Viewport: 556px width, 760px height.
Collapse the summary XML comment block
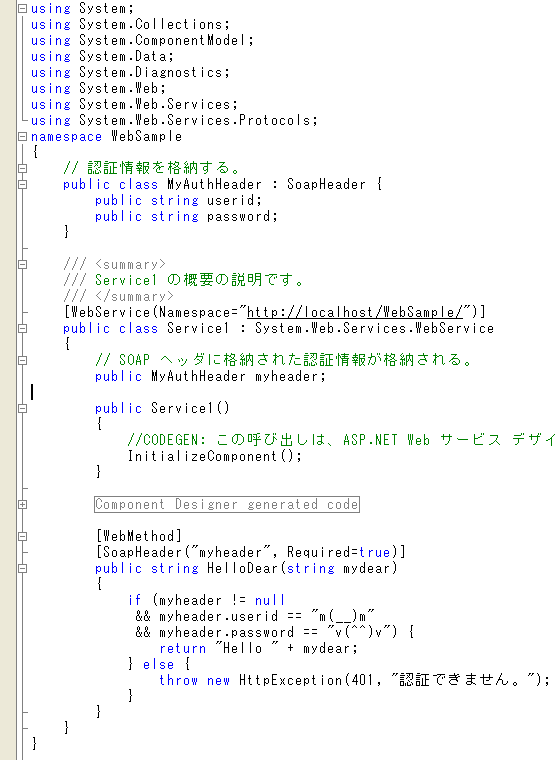pos(22,265)
